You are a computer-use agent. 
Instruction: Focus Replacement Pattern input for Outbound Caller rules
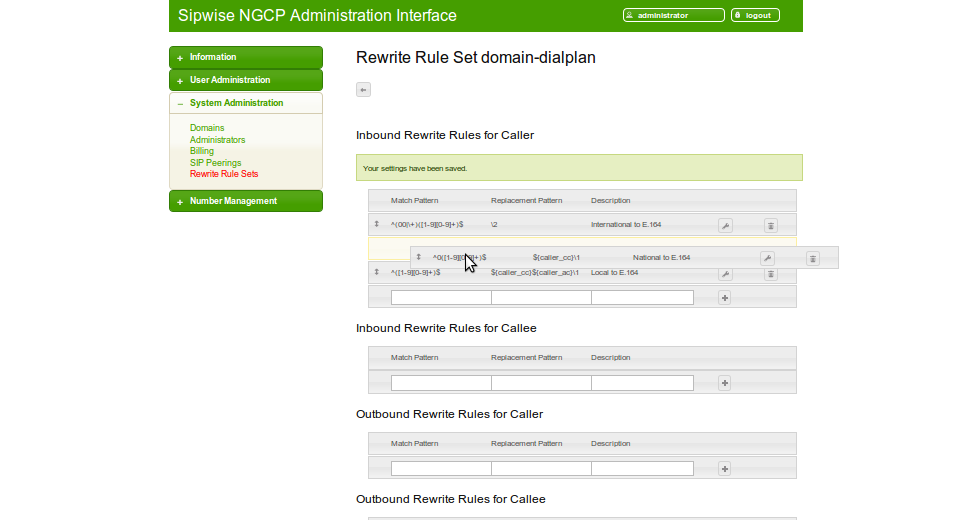[541, 469]
